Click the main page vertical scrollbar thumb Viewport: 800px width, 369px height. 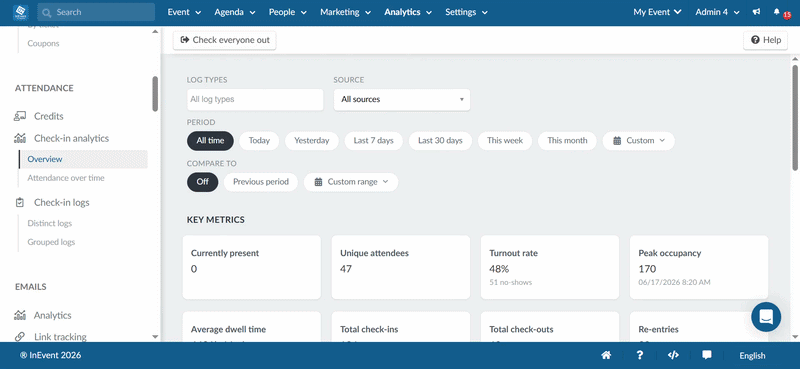coord(795,117)
